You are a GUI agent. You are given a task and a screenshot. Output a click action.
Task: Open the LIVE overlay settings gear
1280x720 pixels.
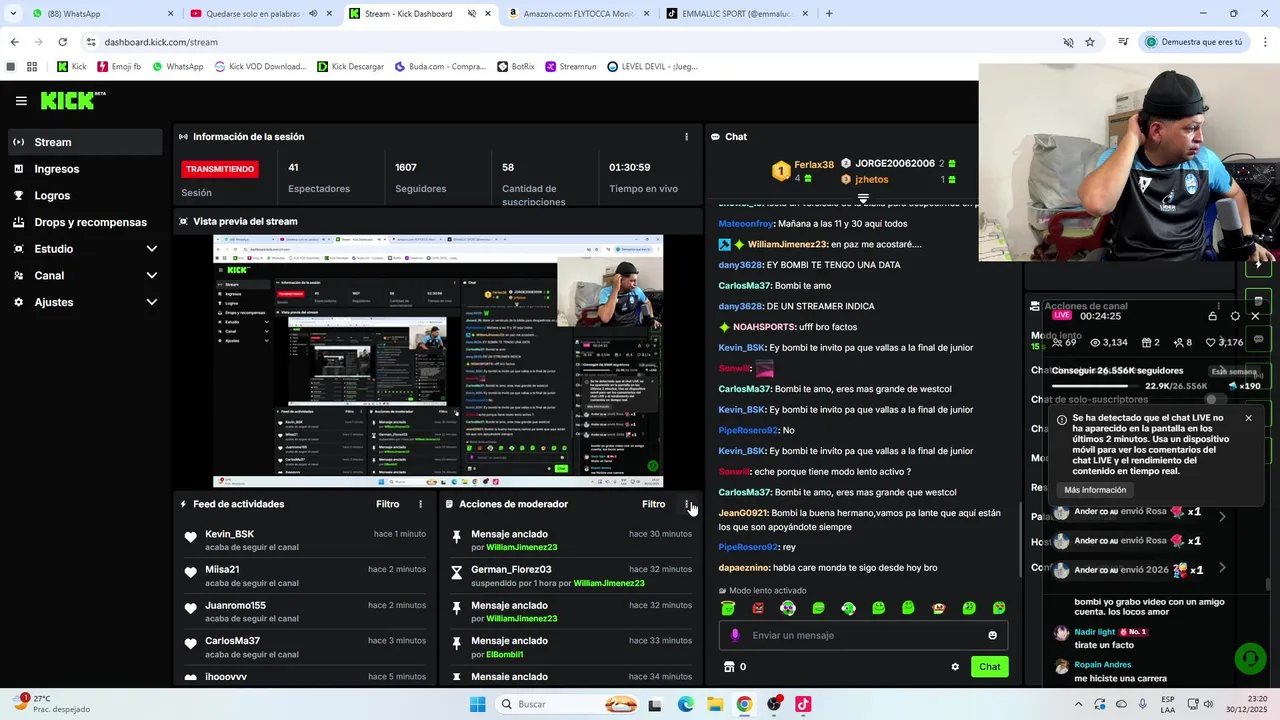coord(1235,316)
